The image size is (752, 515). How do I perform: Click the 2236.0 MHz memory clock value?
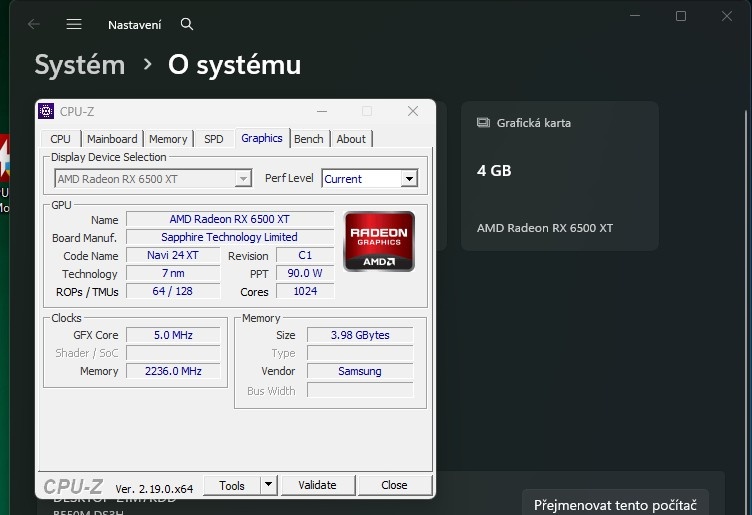(173, 371)
